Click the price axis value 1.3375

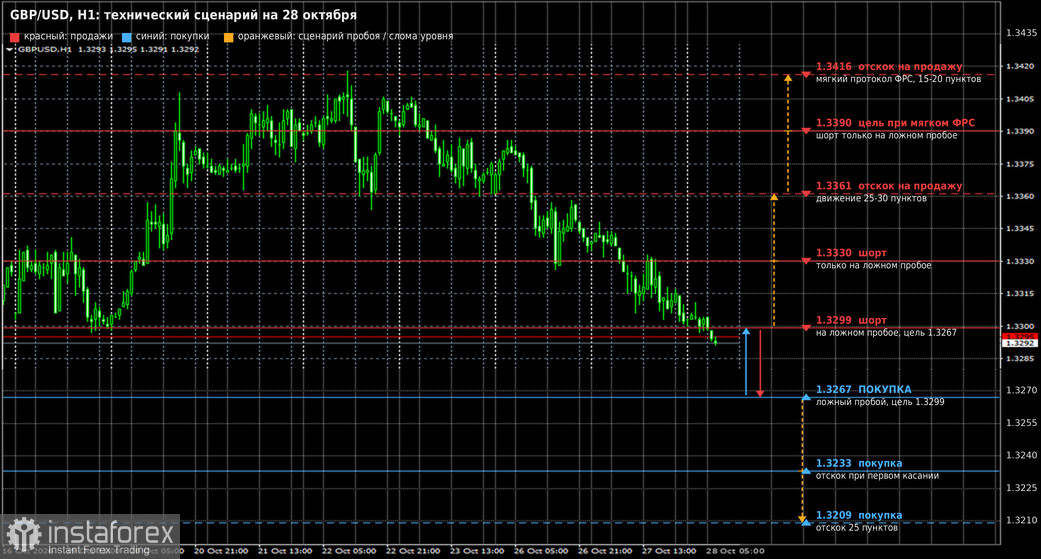1021,164
